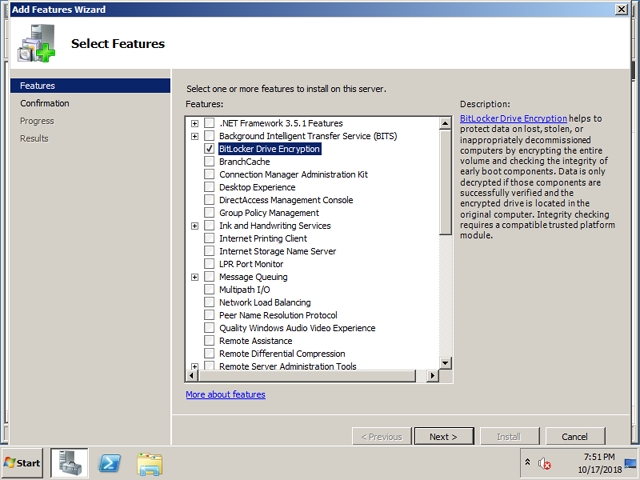Expand Background Intelligent Transfer Service node

(195, 136)
